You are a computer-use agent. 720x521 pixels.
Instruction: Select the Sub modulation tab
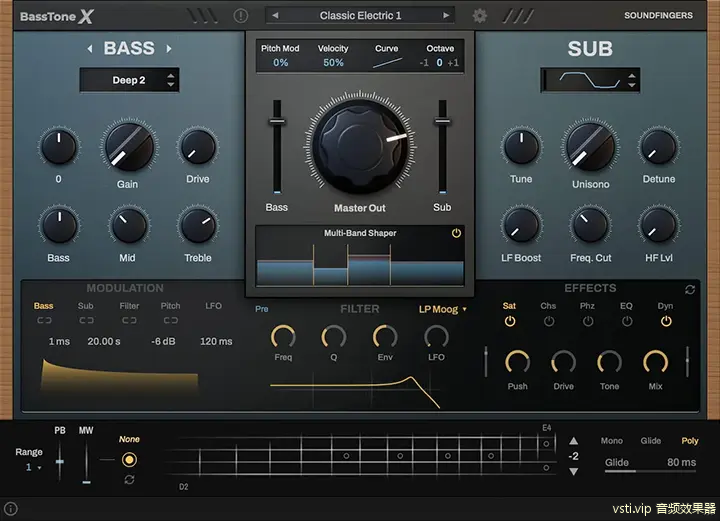coord(85,306)
